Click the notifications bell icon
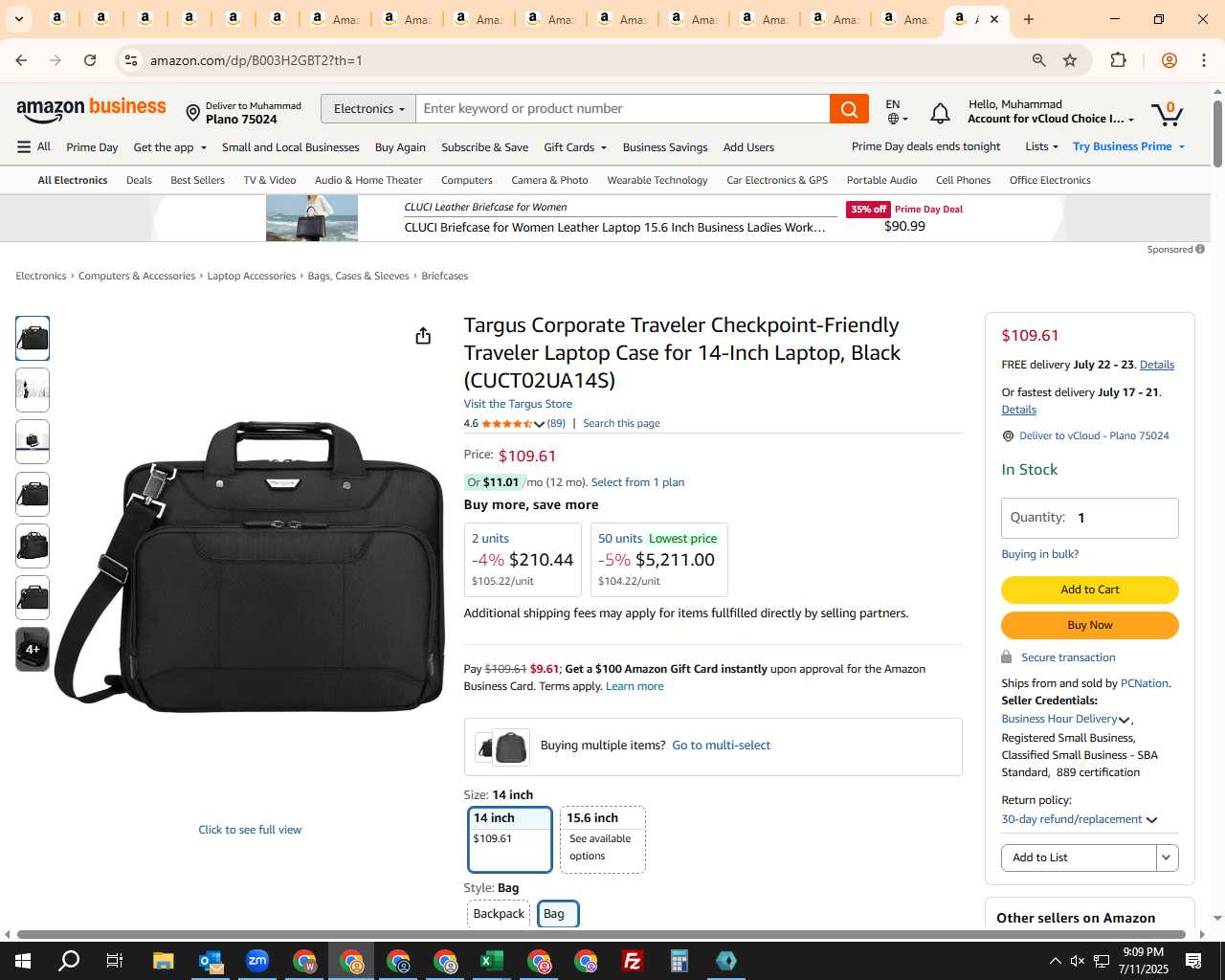This screenshot has height=980, width=1225. [x=940, y=114]
